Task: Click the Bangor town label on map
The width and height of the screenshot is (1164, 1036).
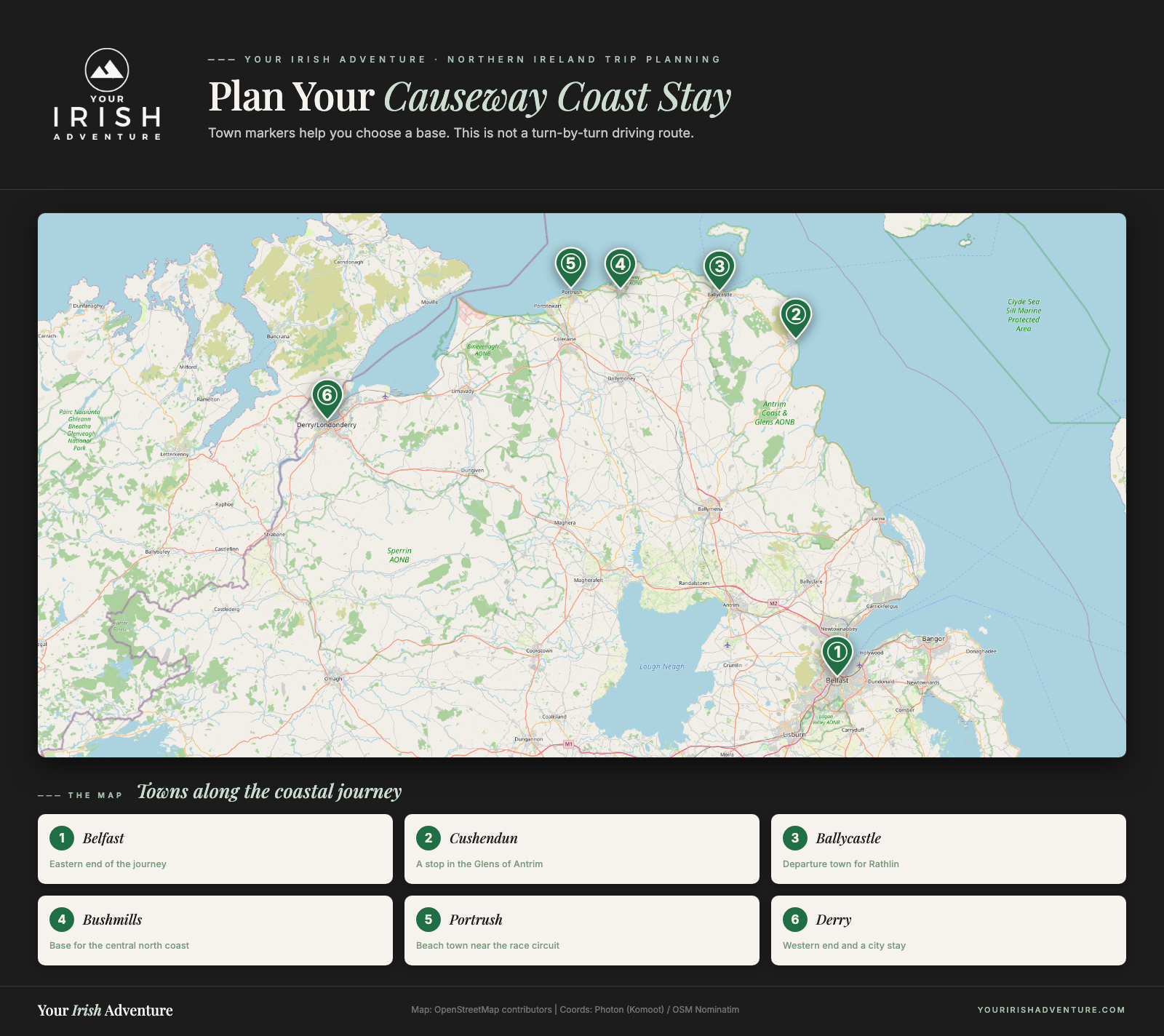Action: [933, 639]
